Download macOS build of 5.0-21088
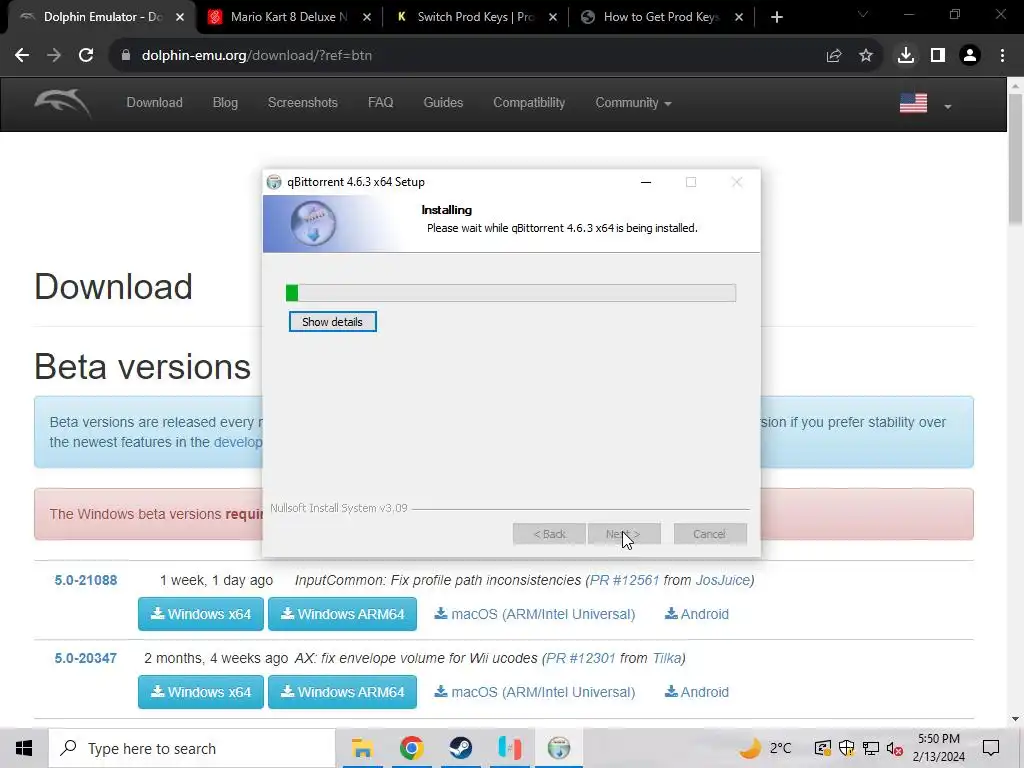 535,614
